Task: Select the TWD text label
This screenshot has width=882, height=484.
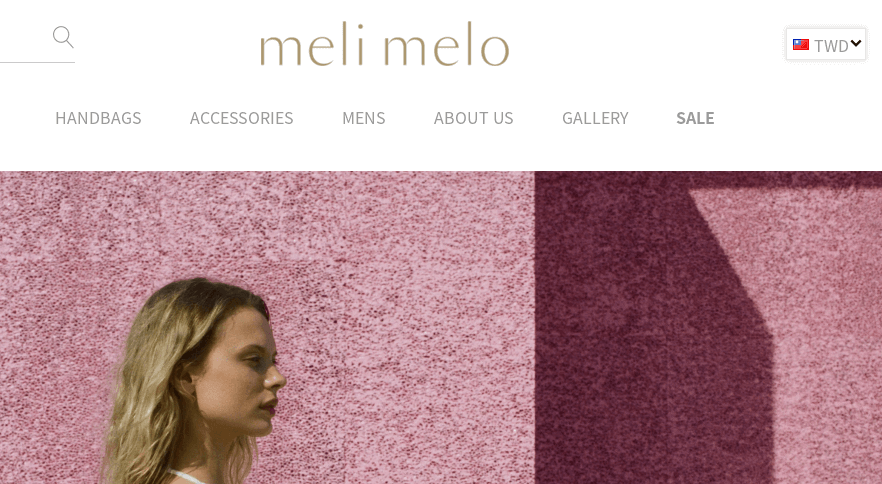Action: (831, 46)
